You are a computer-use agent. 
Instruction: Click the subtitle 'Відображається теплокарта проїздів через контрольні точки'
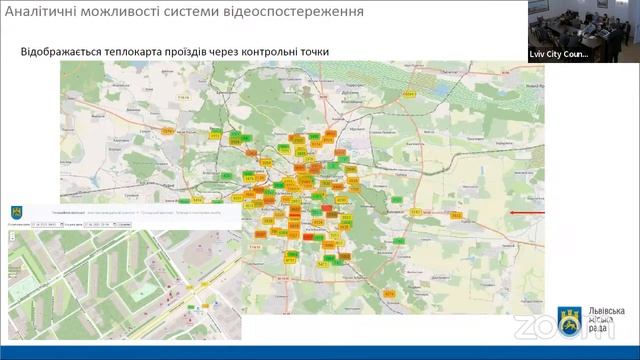[x=175, y=52]
